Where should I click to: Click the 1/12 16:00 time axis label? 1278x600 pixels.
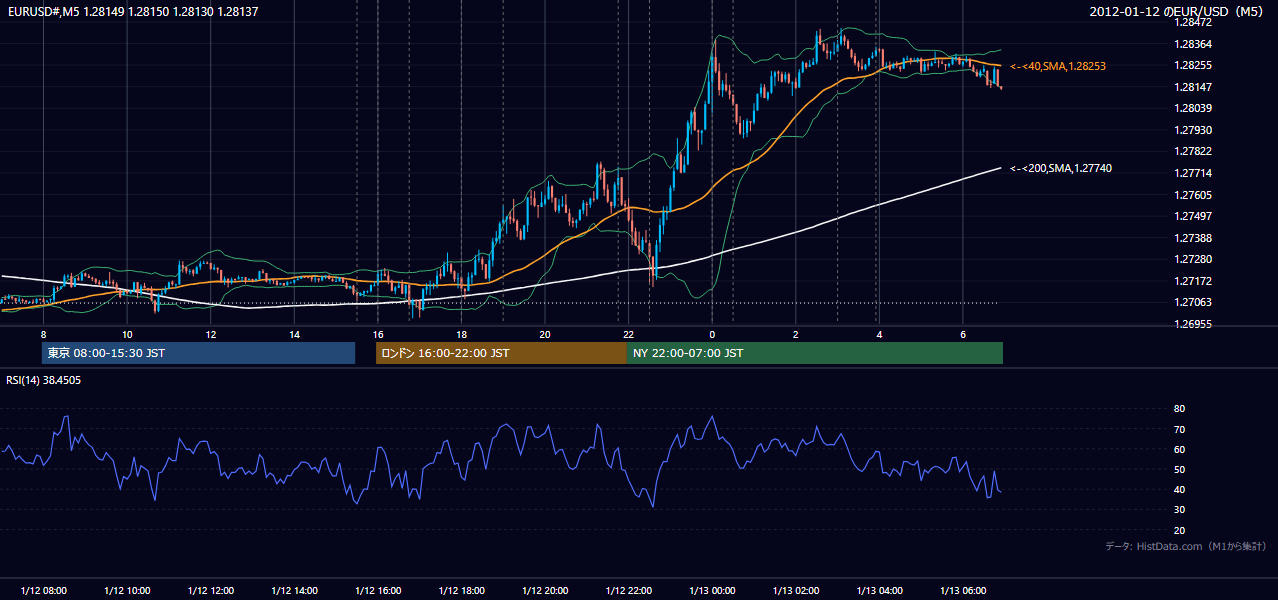point(378,591)
